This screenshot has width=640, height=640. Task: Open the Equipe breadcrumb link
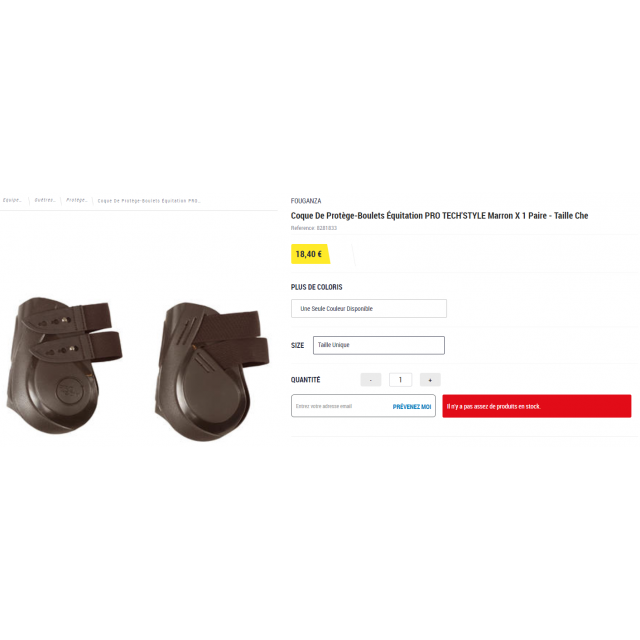pyautogui.click(x=12, y=200)
